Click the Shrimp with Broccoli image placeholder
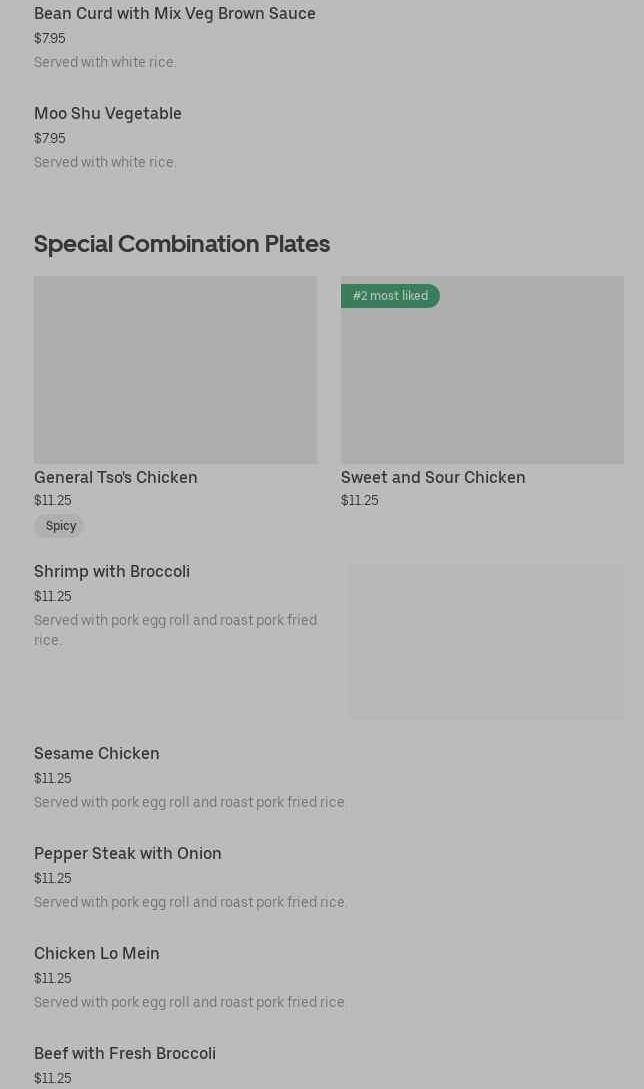 click(486, 641)
